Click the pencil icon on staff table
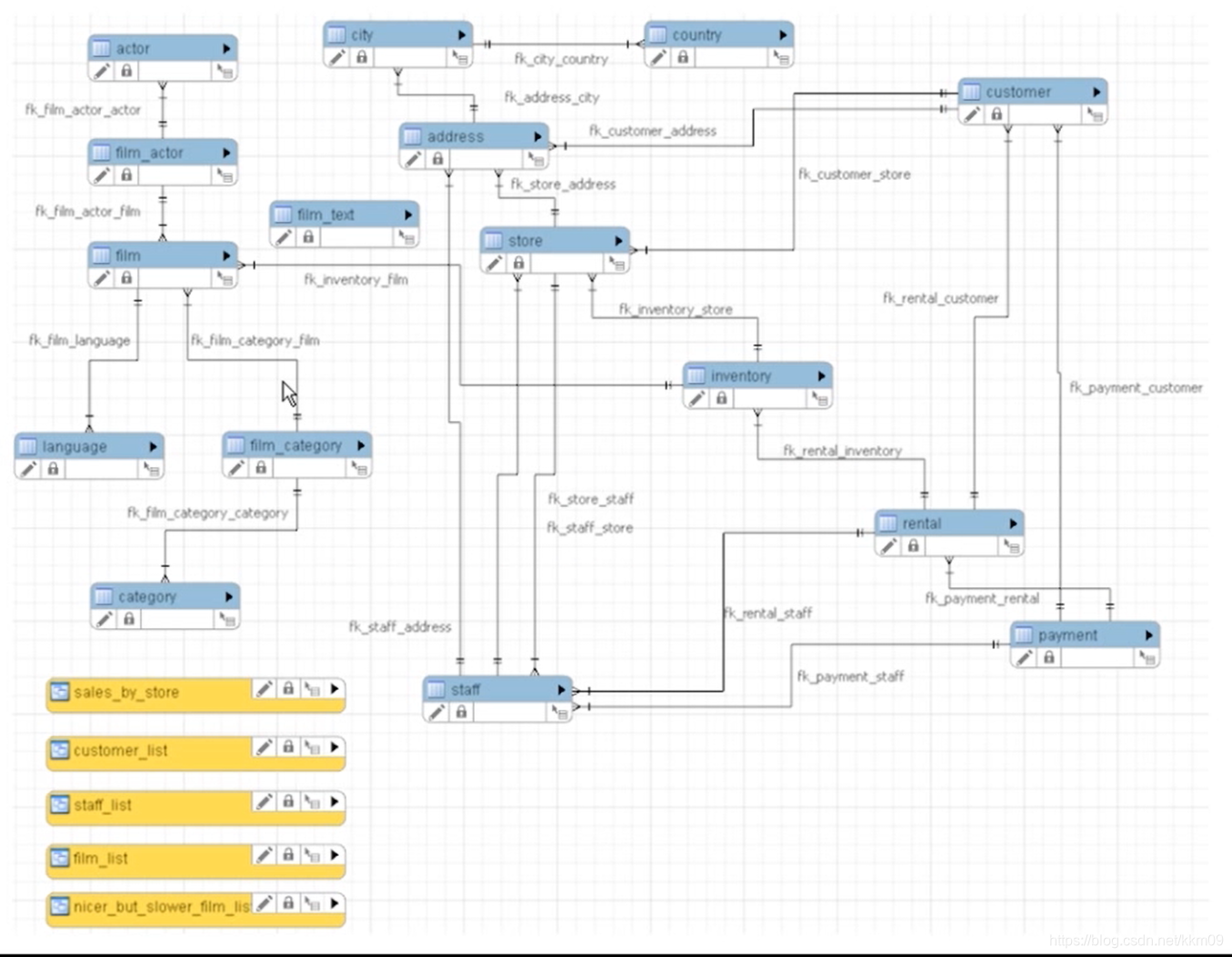The width and height of the screenshot is (1232, 957). coord(436,713)
